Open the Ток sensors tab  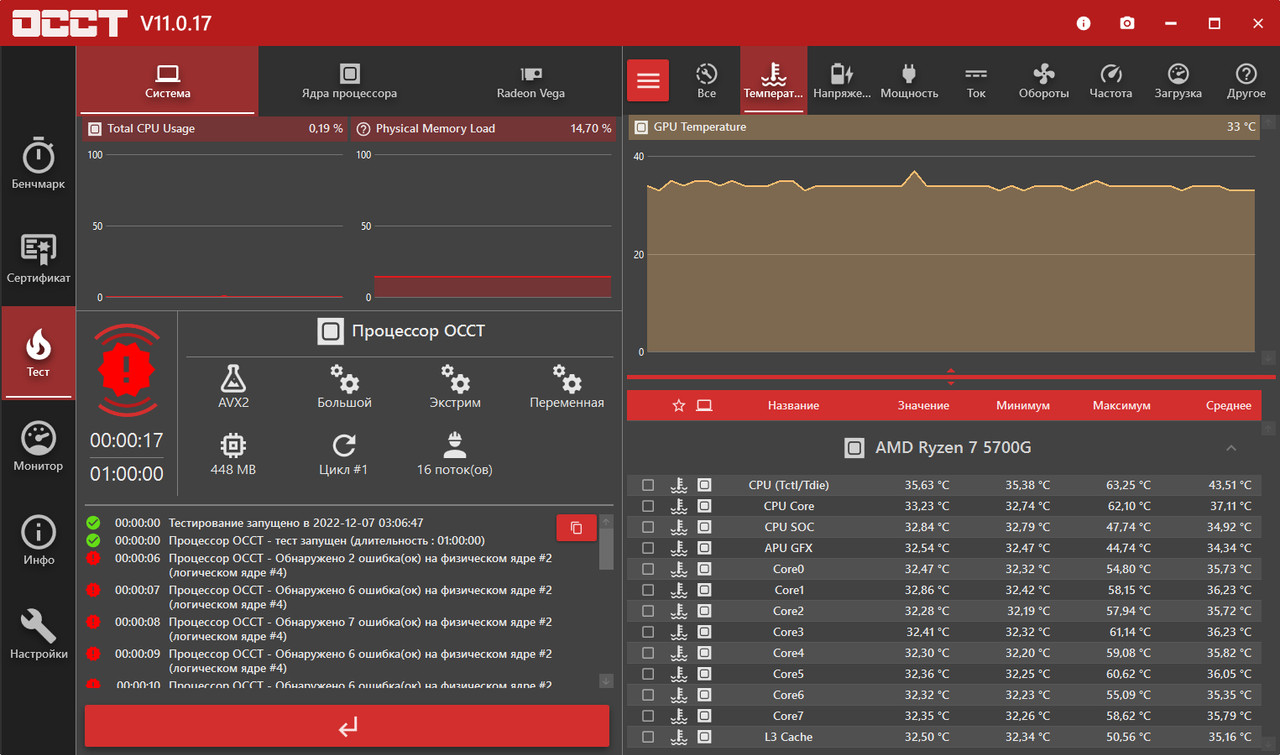(x=976, y=80)
